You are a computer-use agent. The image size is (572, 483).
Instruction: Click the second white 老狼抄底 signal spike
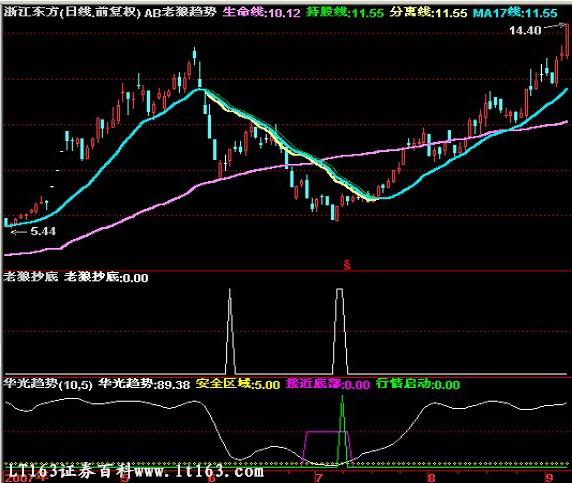point(340,331)
